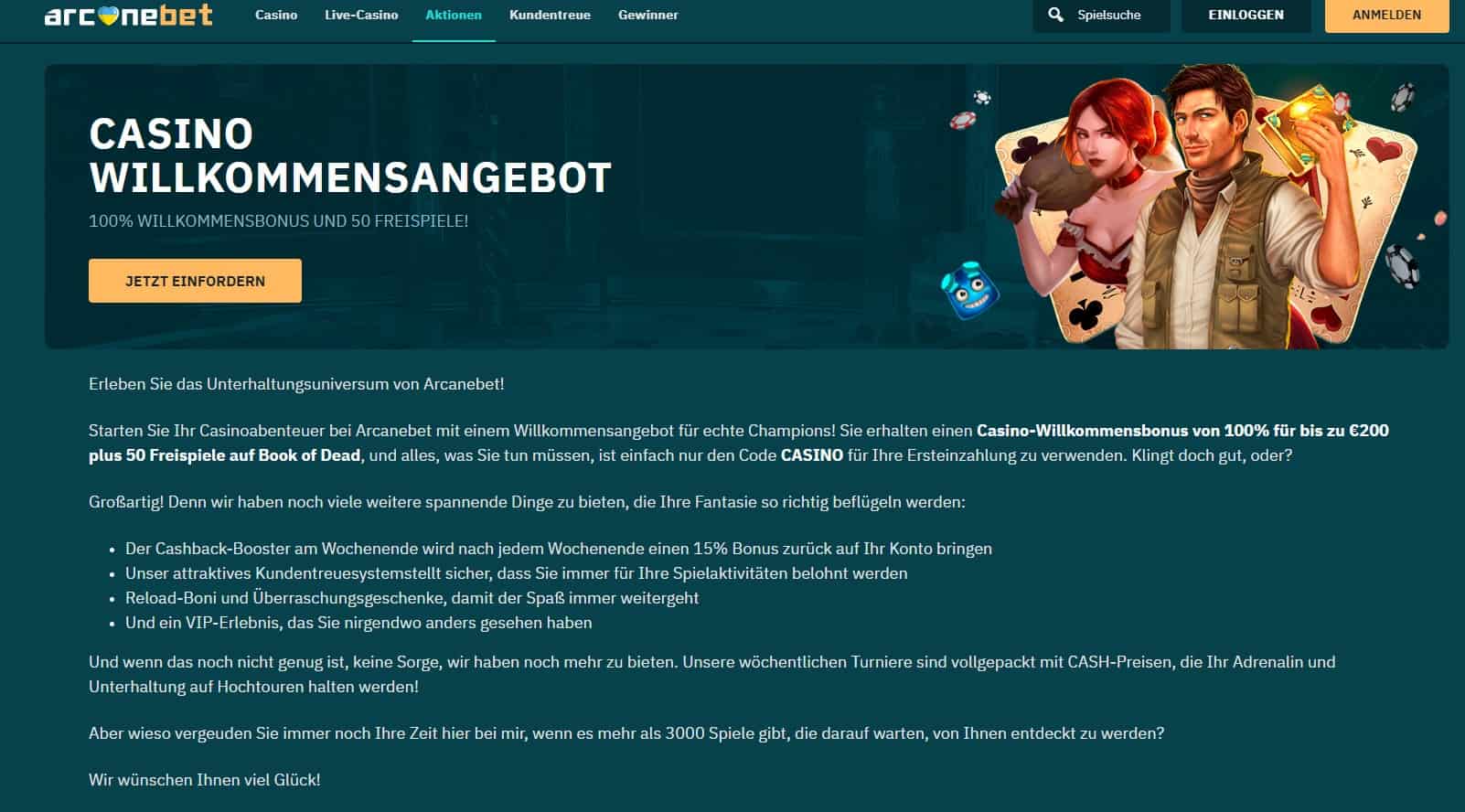Click the EINLOGGEN button
The width and height of the screenshot is (1465, 812).
[x=1246, y=15]
